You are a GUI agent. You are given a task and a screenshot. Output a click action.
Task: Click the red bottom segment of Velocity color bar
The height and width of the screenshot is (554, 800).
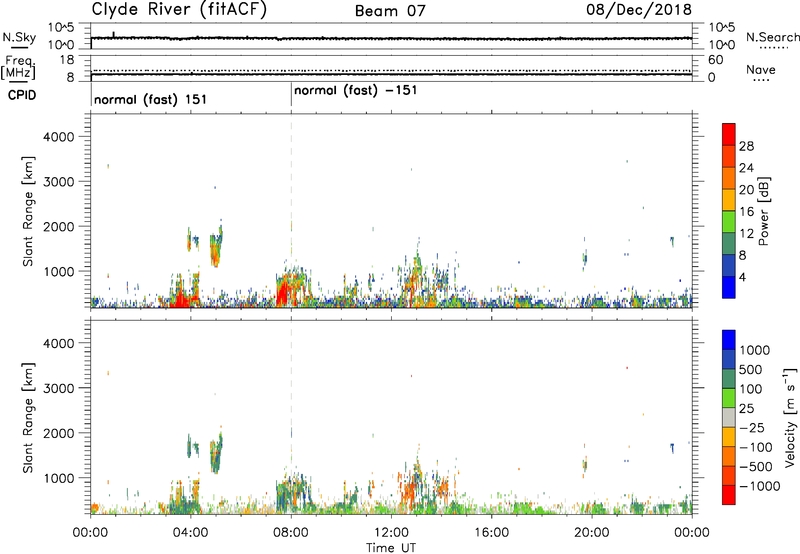coord(729,495)
